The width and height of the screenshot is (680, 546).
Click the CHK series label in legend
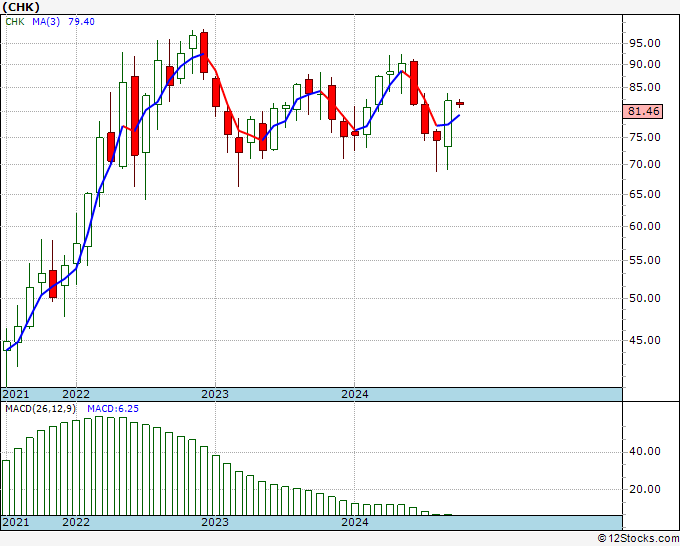15,22
